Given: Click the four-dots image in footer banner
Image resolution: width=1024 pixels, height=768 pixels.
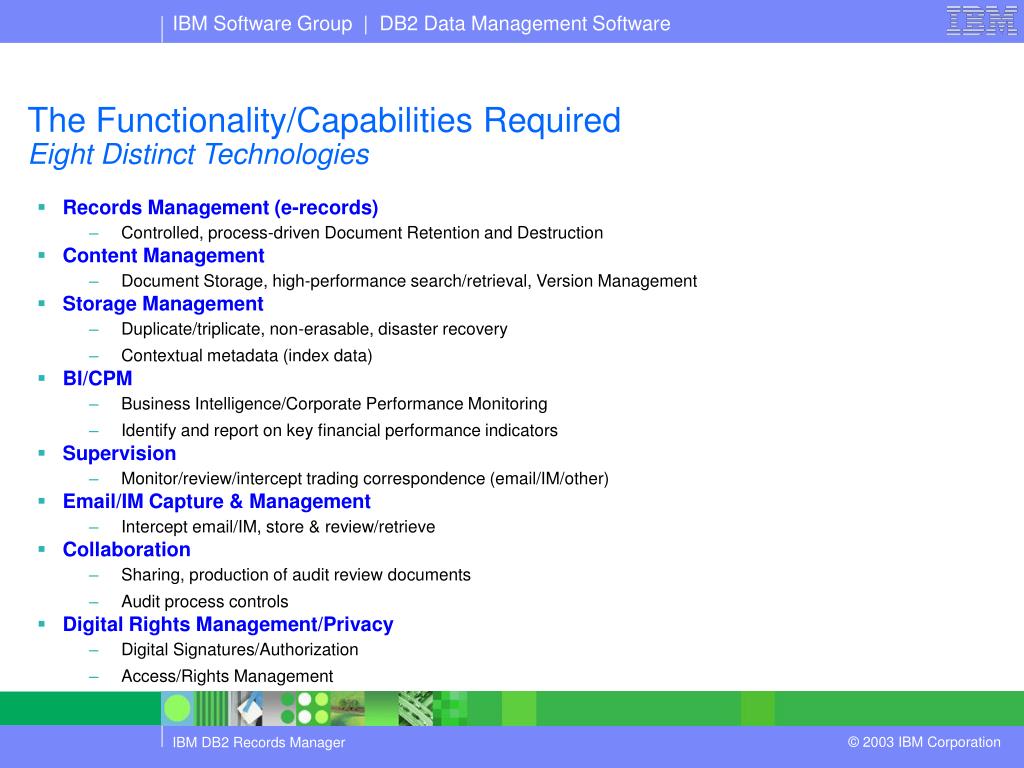Looking at the screenshot, I should tap(313, 709).
